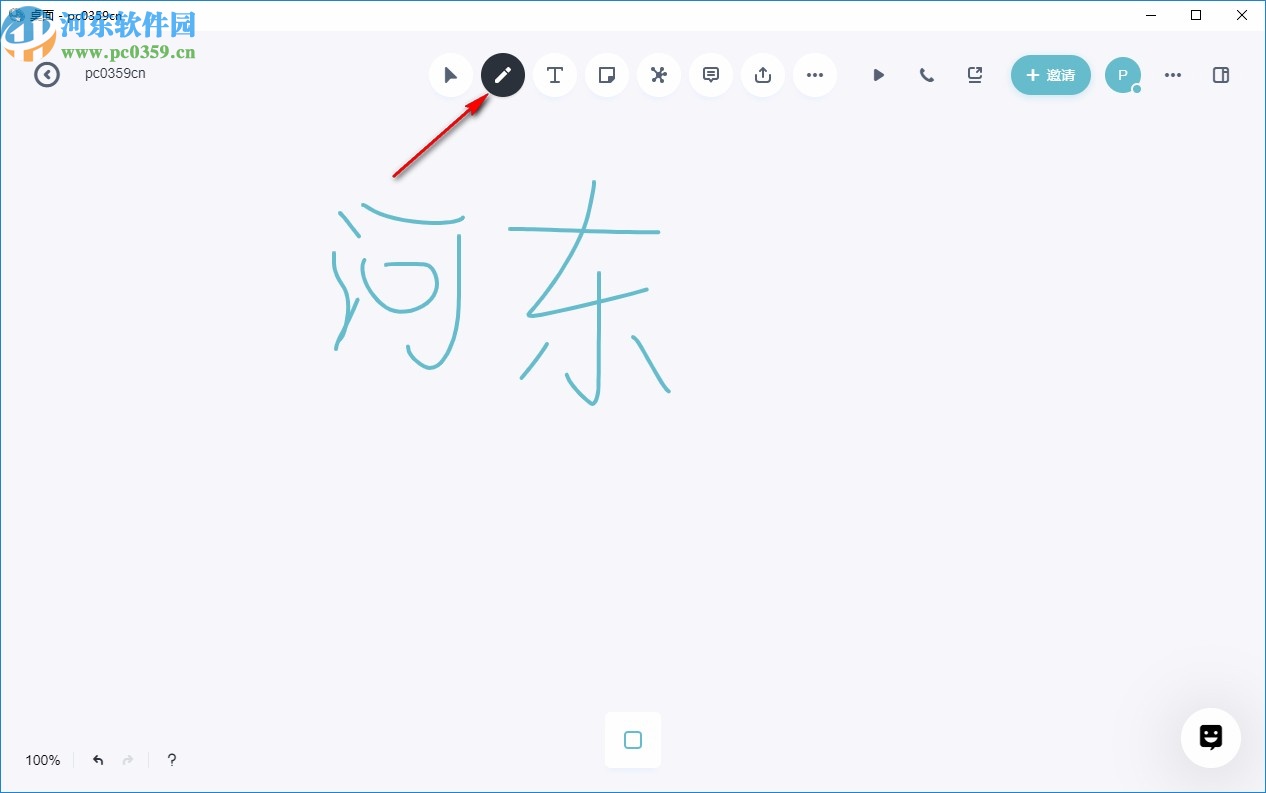Select the Pen drawing tool
The width and height of the screenshot is (1266, 793).
pyautogui.click(x=503, y=74)
